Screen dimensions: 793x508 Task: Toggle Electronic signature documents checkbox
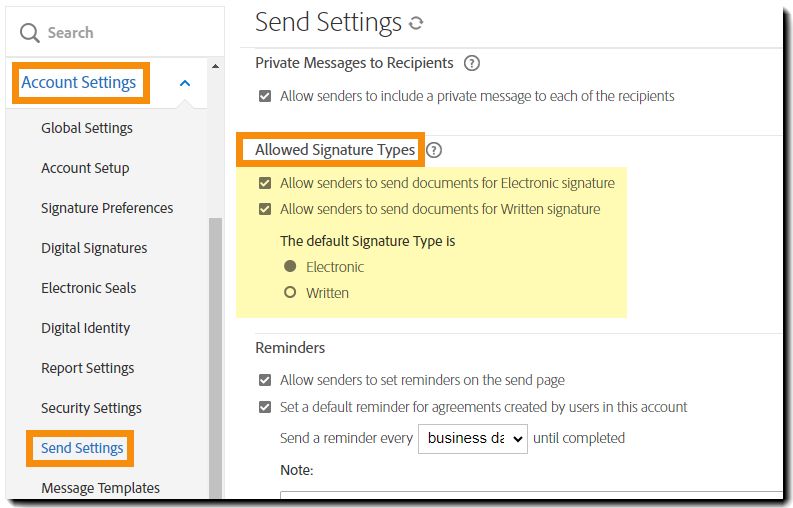click(265, 183)
